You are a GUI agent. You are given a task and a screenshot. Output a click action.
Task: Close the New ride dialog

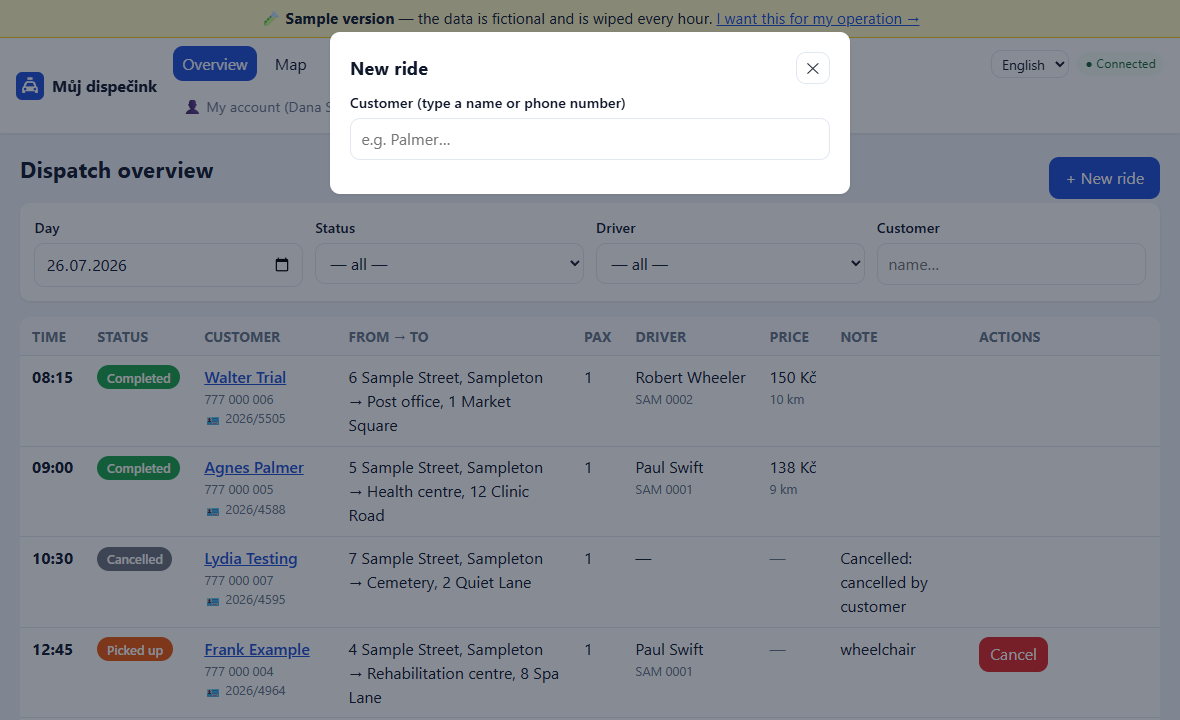813,68
